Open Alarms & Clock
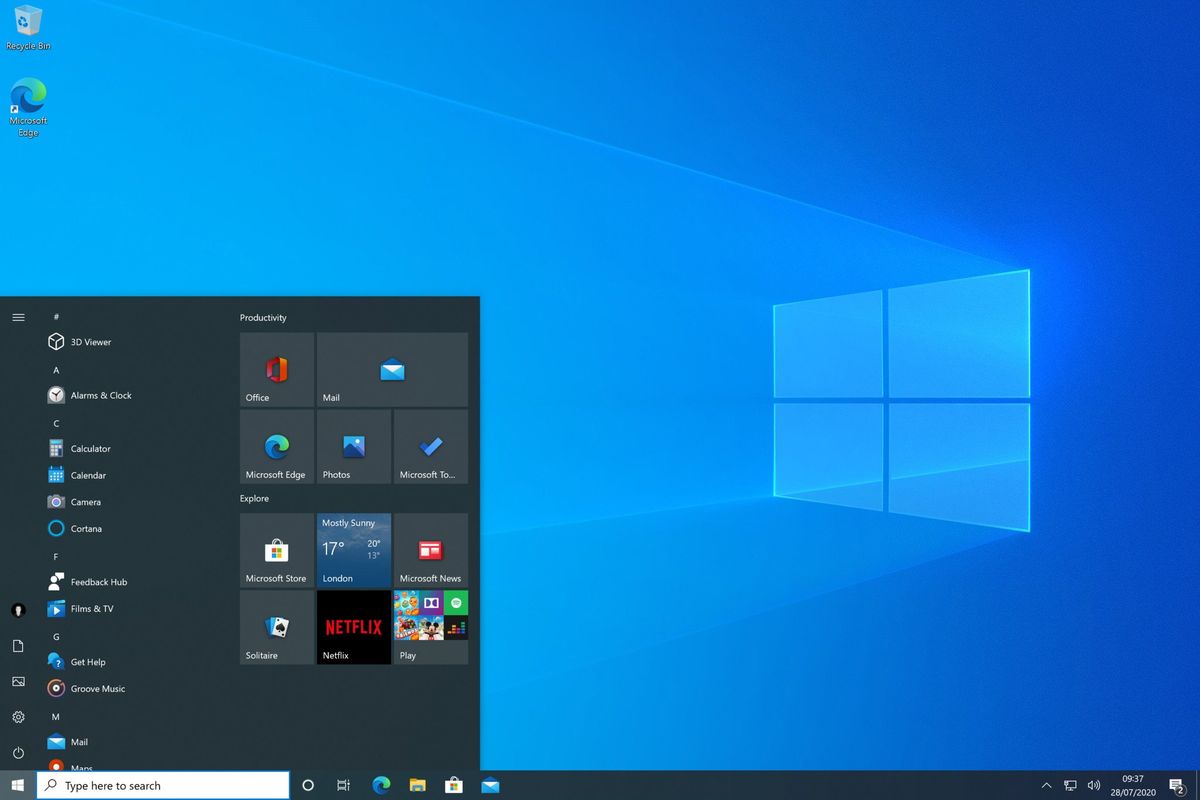1200x800 pixels. pyautogui.click(x=100, y=395)
